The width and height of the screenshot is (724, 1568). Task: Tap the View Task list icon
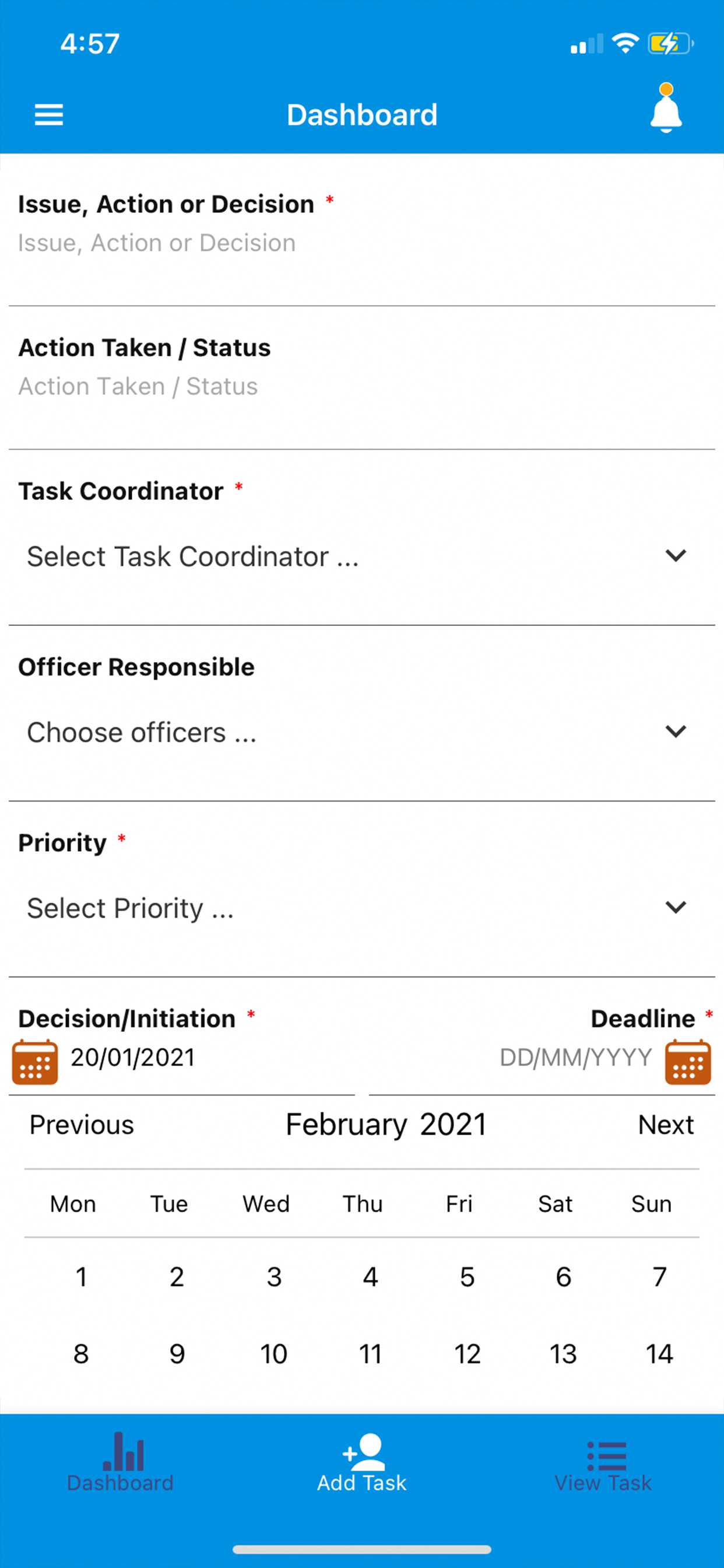pos(606,1455)
